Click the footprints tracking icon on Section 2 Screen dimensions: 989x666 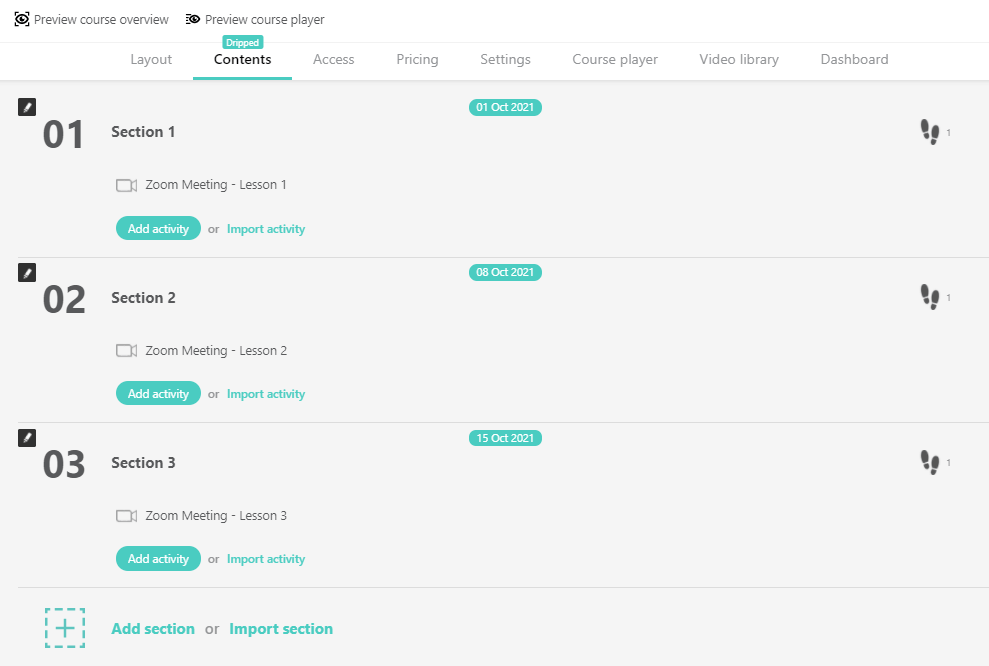(x=930, y=296)
